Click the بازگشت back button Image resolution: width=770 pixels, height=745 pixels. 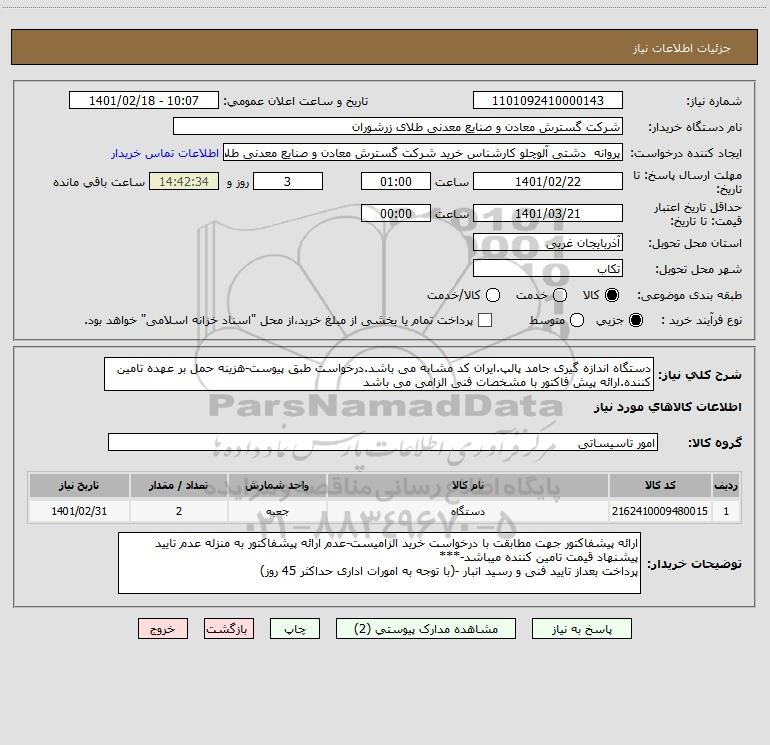pos(229,629)
